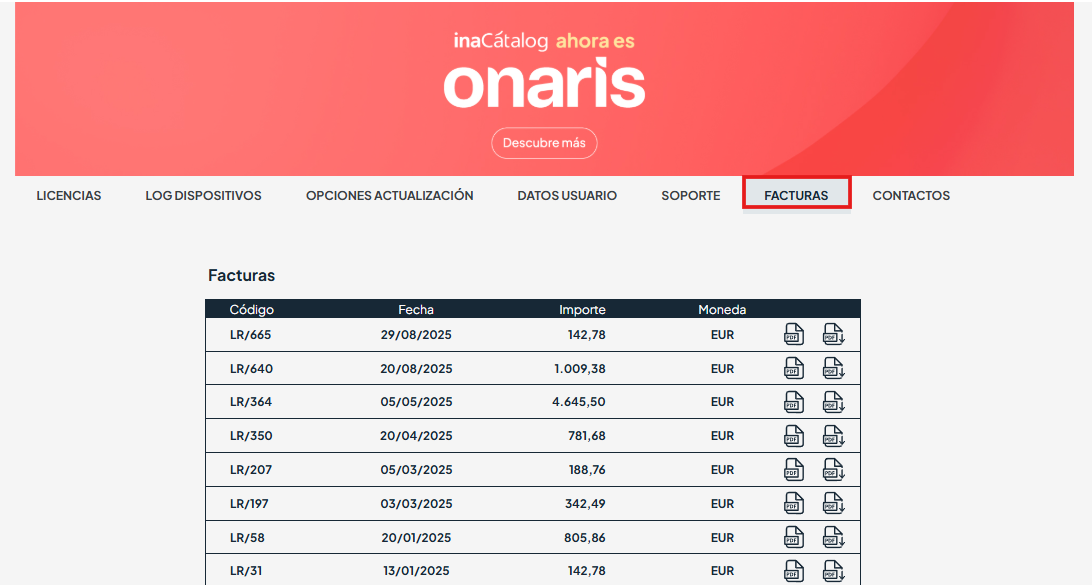Viewport: 1092px width, 585px height.
Task: Click the Moneda column header
Action: [722, 309]
